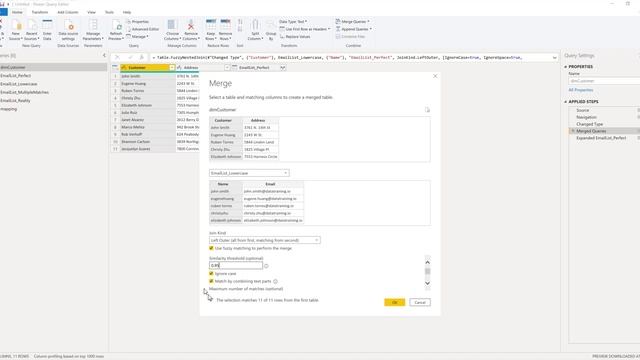Click the Merge dialog scrollbar down arrow
Screen dimensions: 640x360
coord(427,283)
